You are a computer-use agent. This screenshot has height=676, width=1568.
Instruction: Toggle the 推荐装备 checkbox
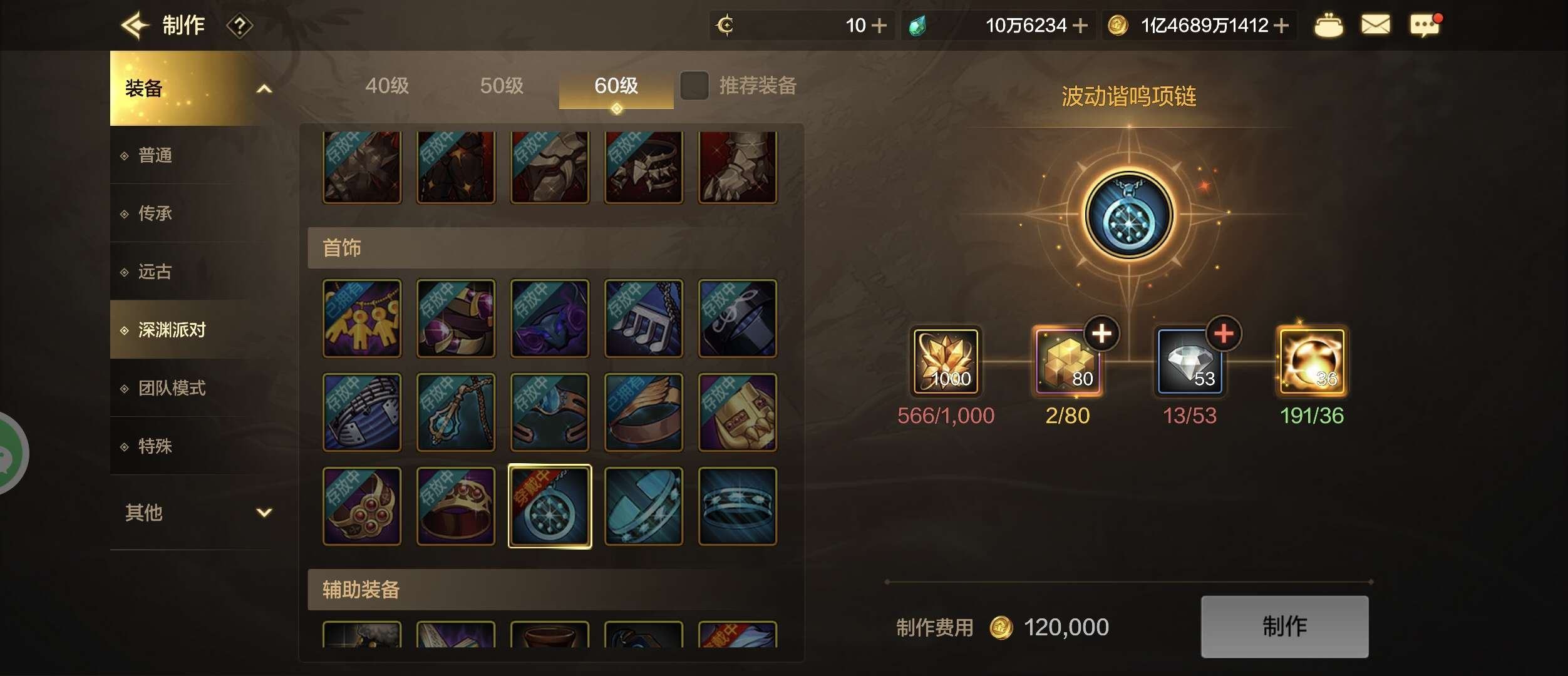pos(694,86)
